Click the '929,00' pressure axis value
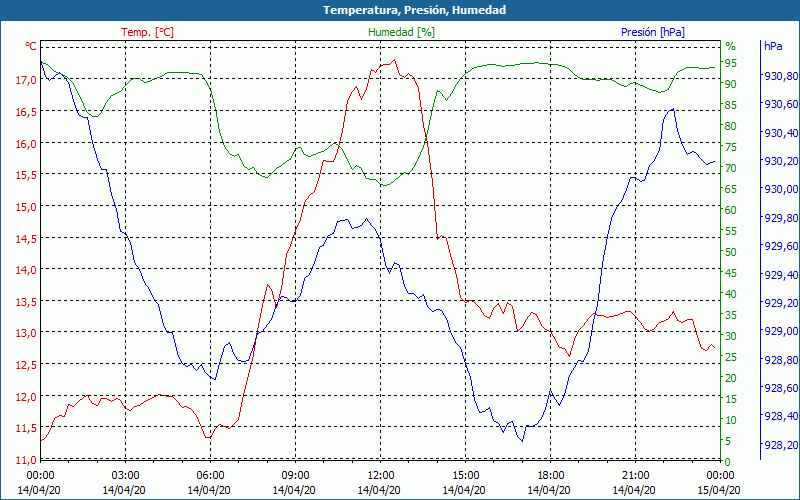 (x=781, y=332)
